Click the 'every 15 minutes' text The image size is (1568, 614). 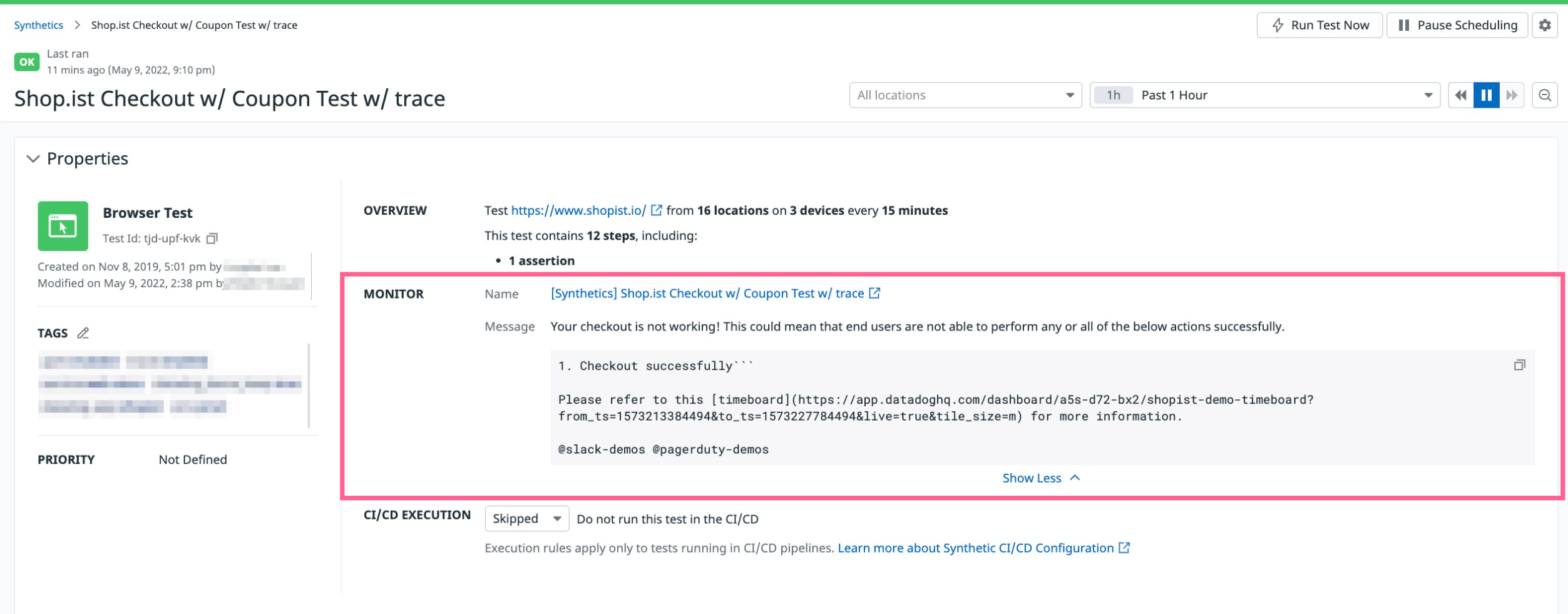click(x=898, y=210)
